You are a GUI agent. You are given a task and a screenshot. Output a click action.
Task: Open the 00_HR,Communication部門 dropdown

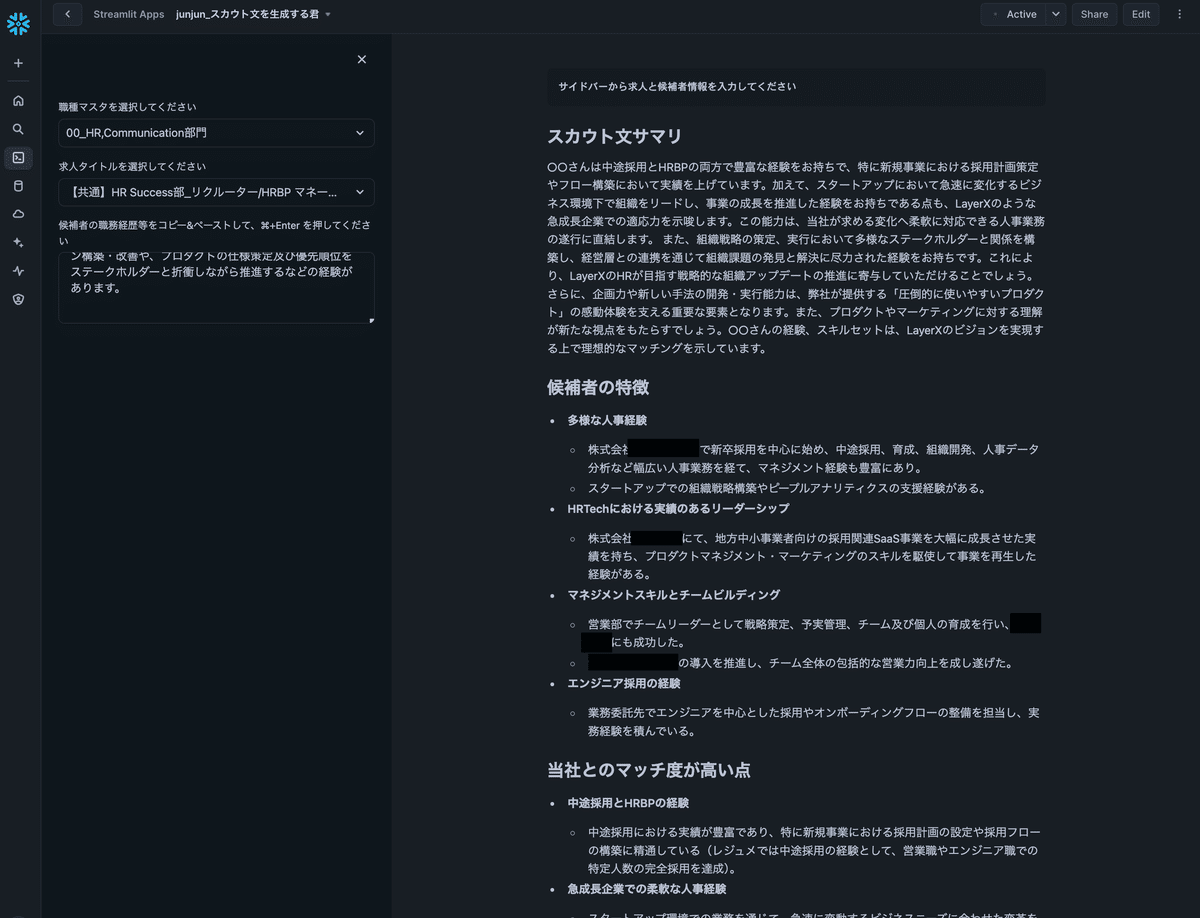coord(216,133)
